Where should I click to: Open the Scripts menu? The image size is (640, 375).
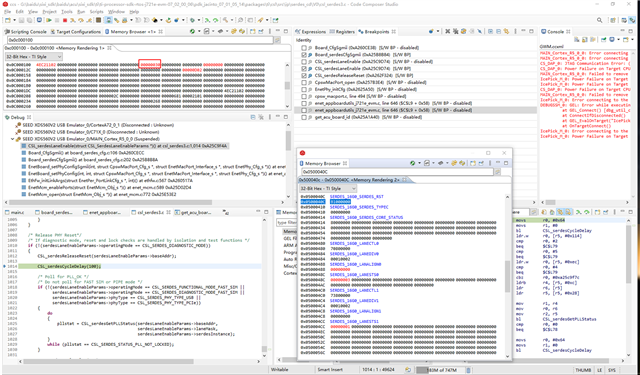tap(96, 12)
